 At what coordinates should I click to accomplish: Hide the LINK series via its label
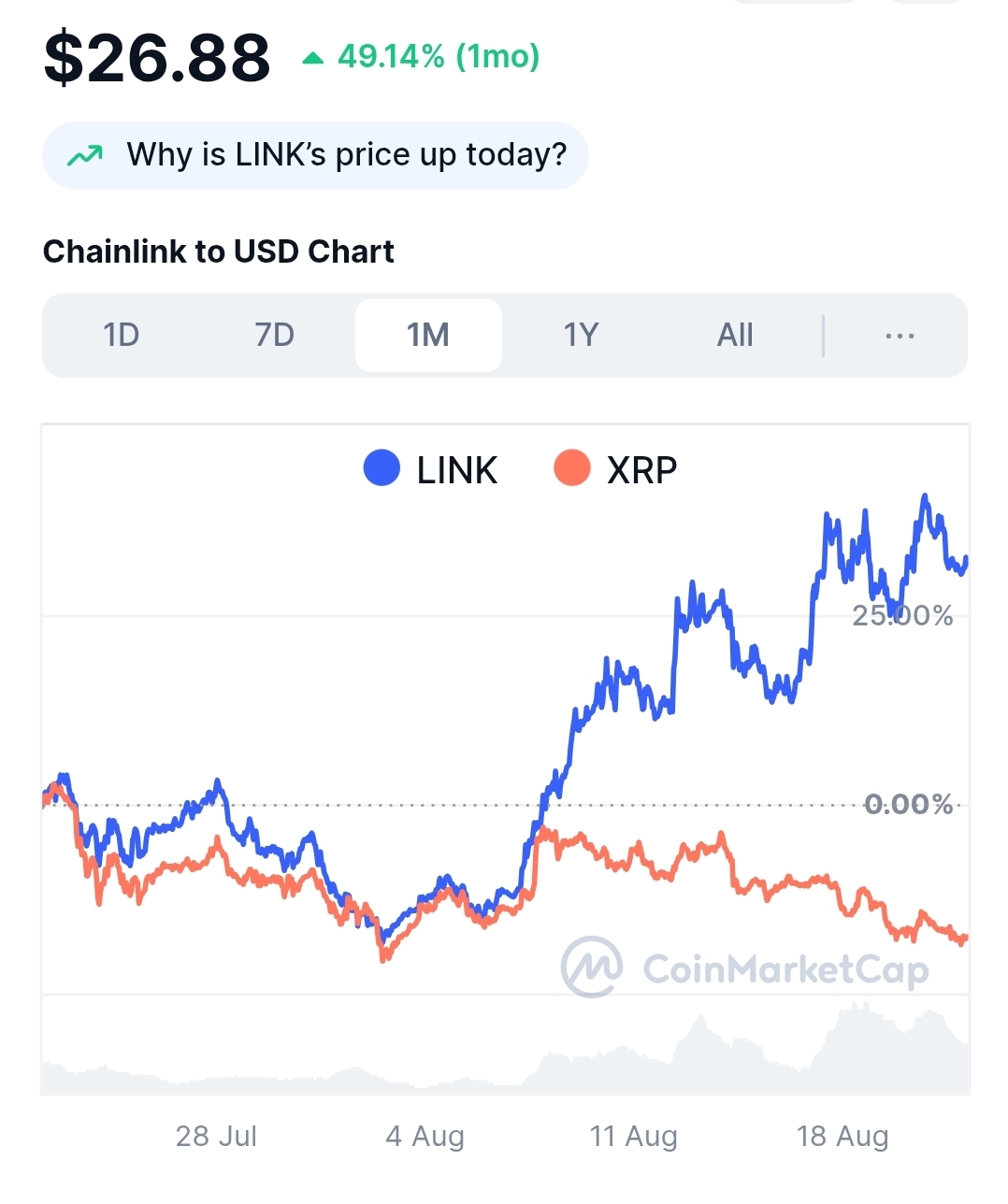click(x=456, y=470)
